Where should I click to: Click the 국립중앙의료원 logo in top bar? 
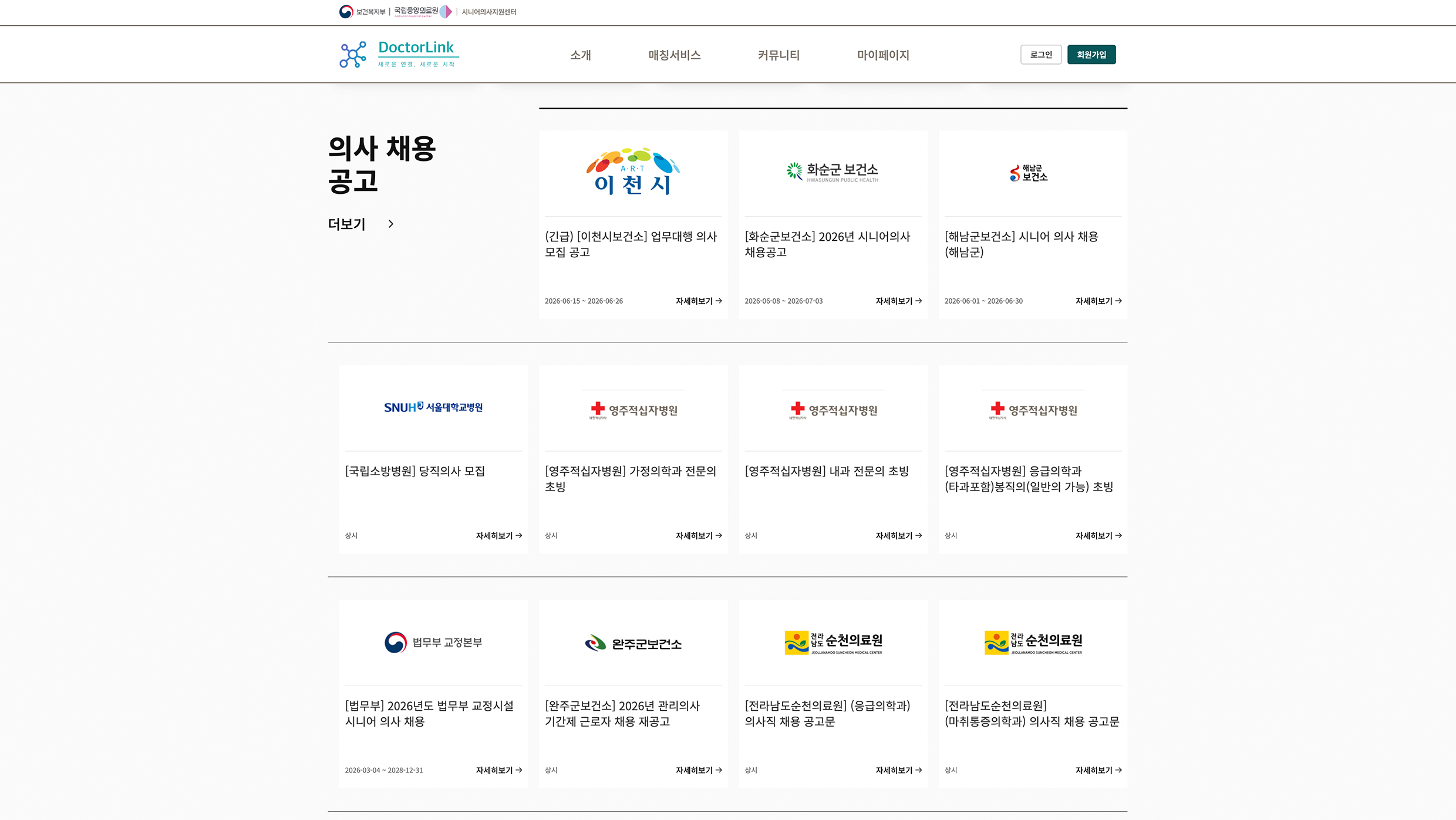(423, 12)
